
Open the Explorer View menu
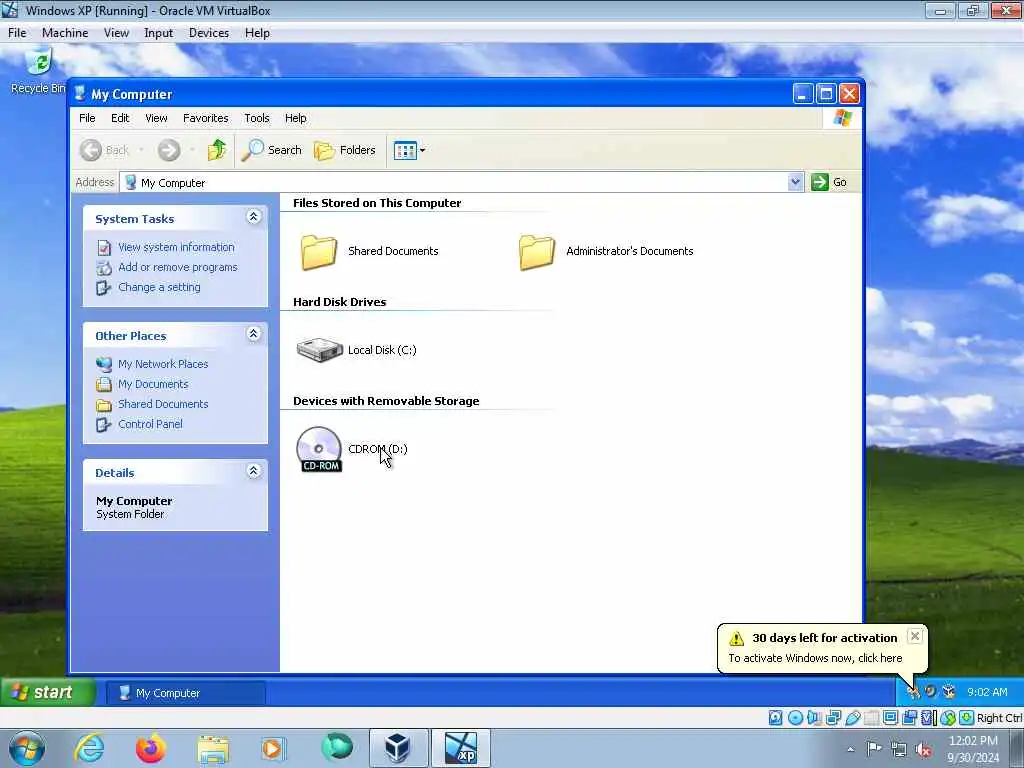pyautogui.click(x=156, y=118)
